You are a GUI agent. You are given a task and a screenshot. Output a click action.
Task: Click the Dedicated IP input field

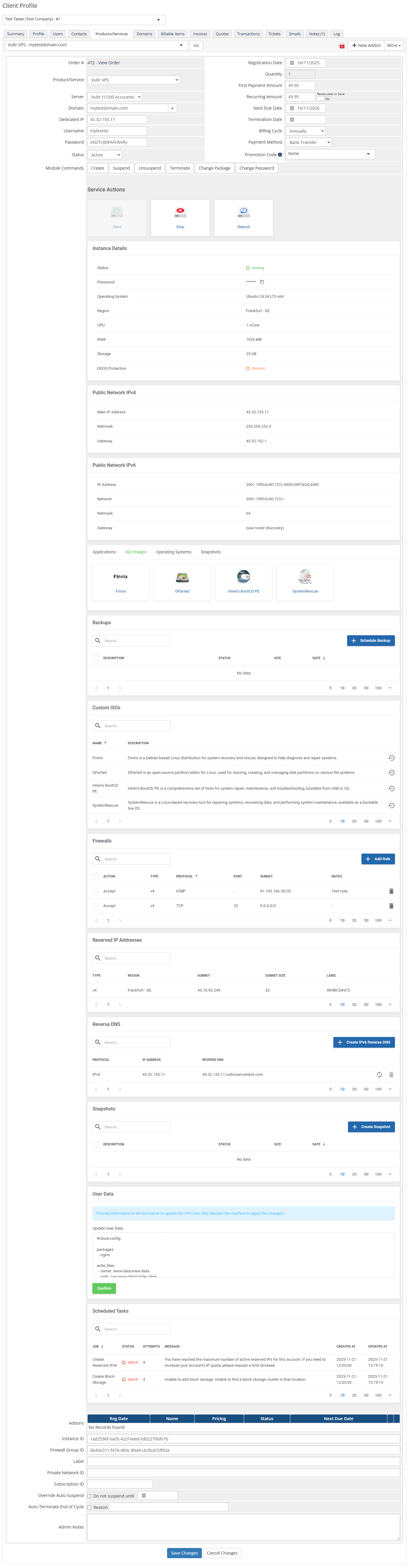117,119
